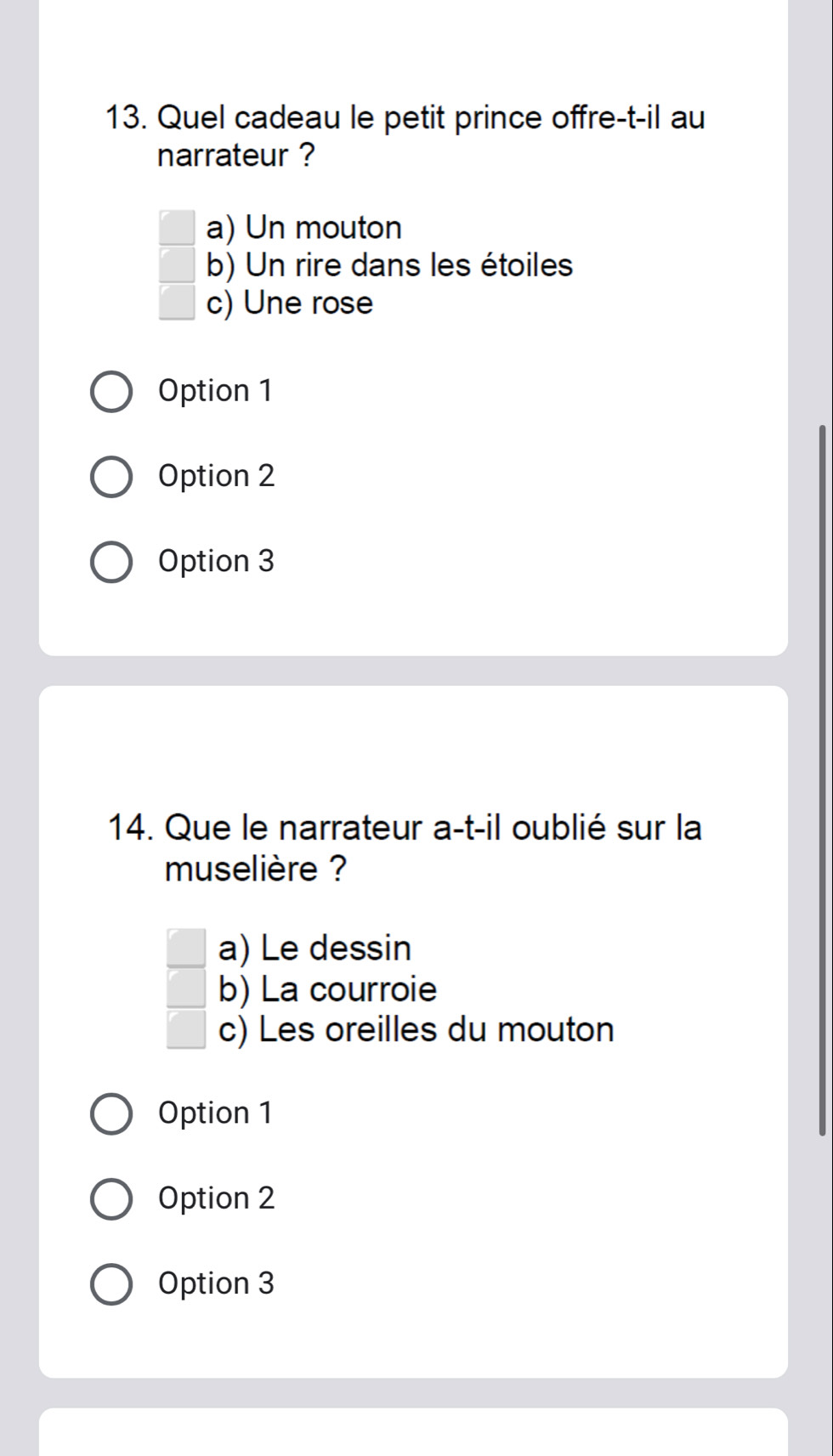
Task: Pick Option 3 radio for question 14
Action: (111, 1284)
